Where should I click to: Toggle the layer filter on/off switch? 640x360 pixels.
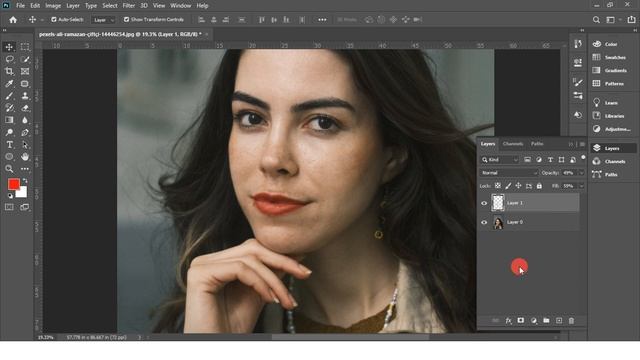click(583, 158)
